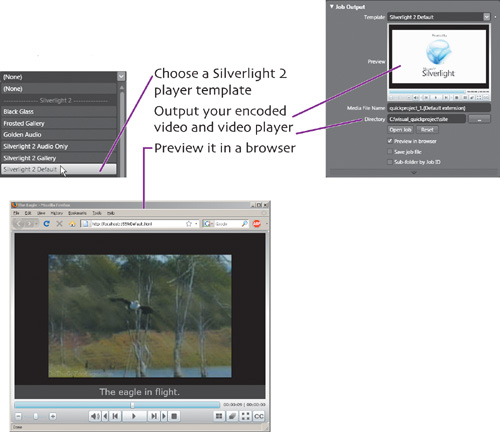
Task: Browse for directory with the ellipsis button
Action: (x=479, y=119)
